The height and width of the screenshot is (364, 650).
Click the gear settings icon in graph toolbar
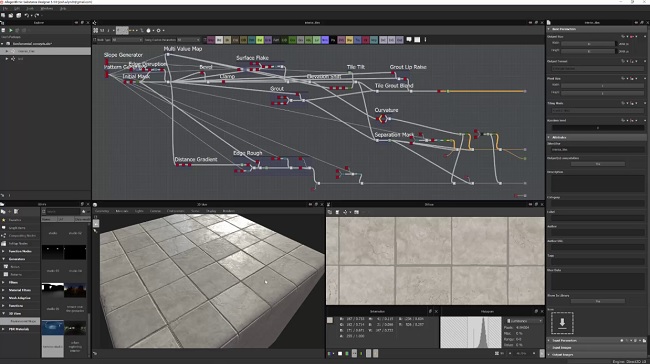click(x=158, y=30)
